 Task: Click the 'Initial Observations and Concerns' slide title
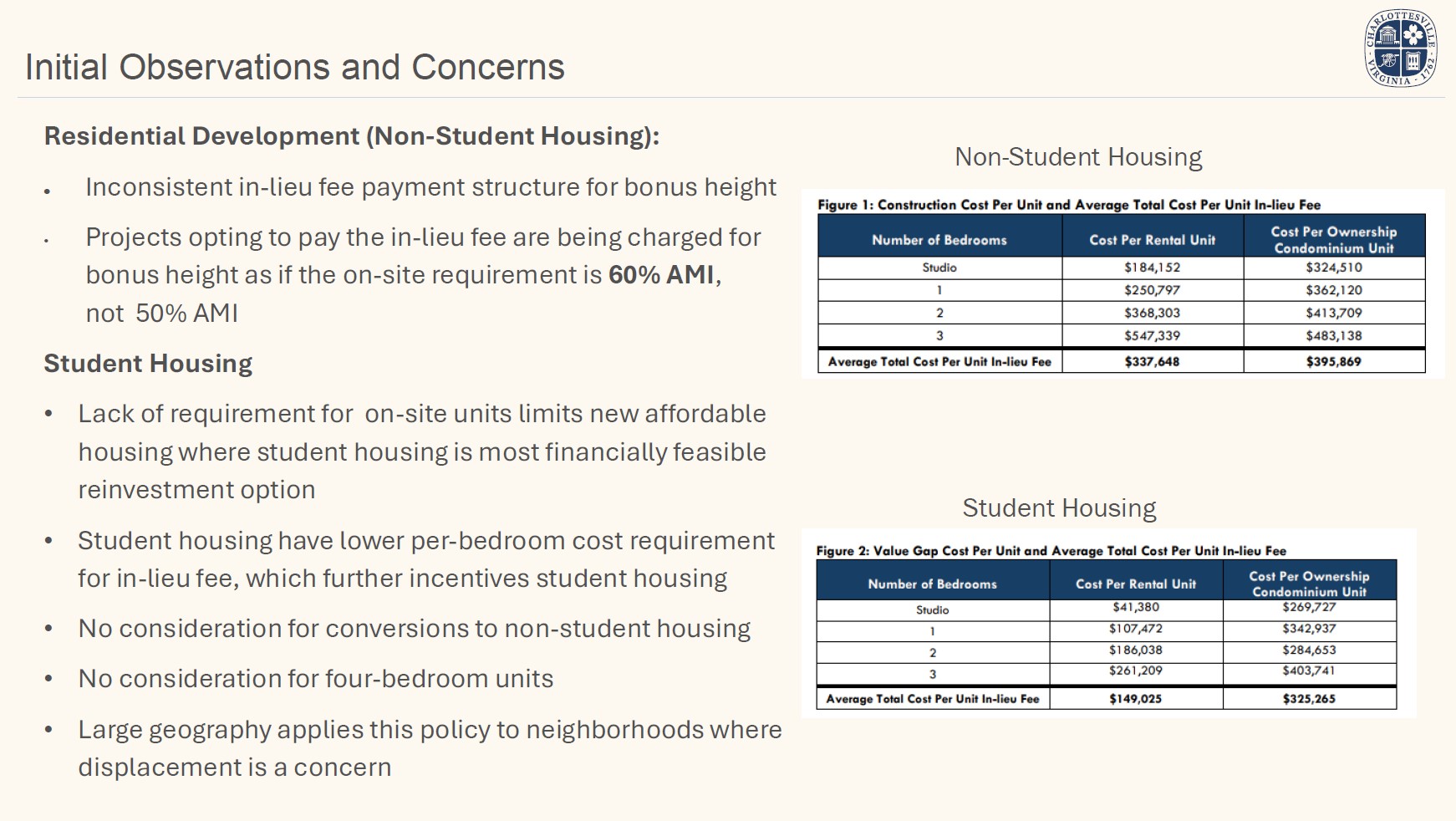click(294, 68)
